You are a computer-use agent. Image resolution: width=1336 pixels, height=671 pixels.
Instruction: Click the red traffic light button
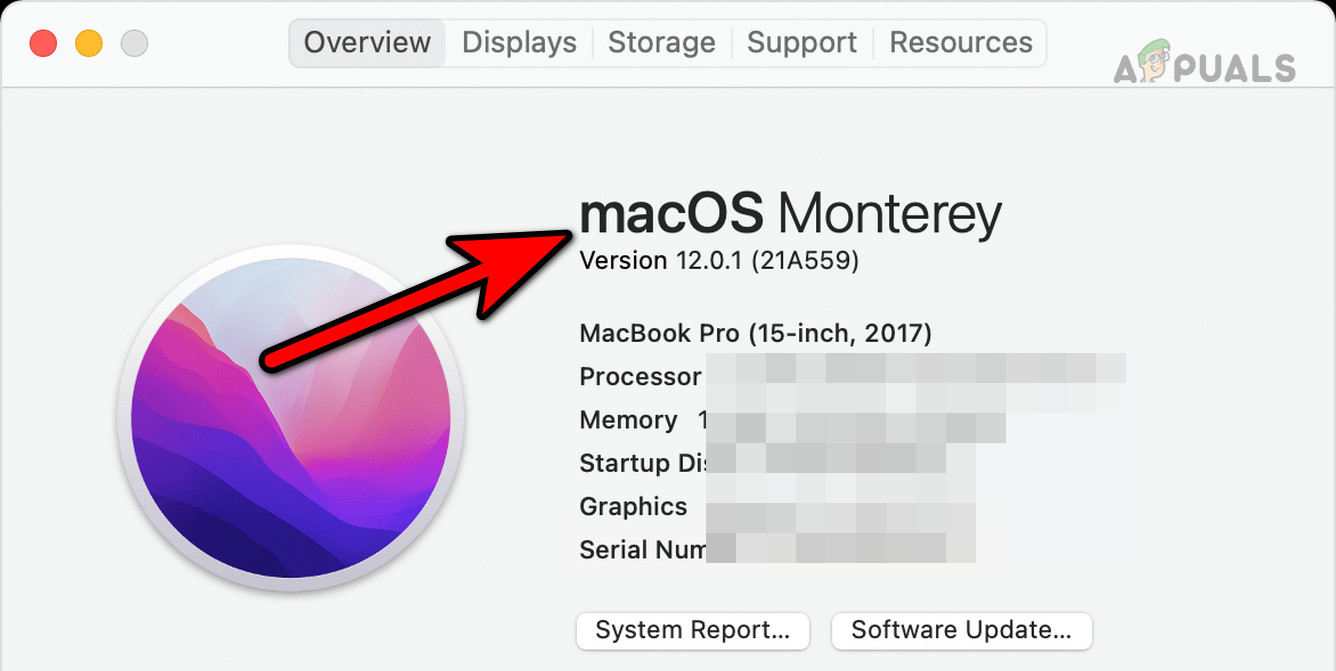coord(42,43)
